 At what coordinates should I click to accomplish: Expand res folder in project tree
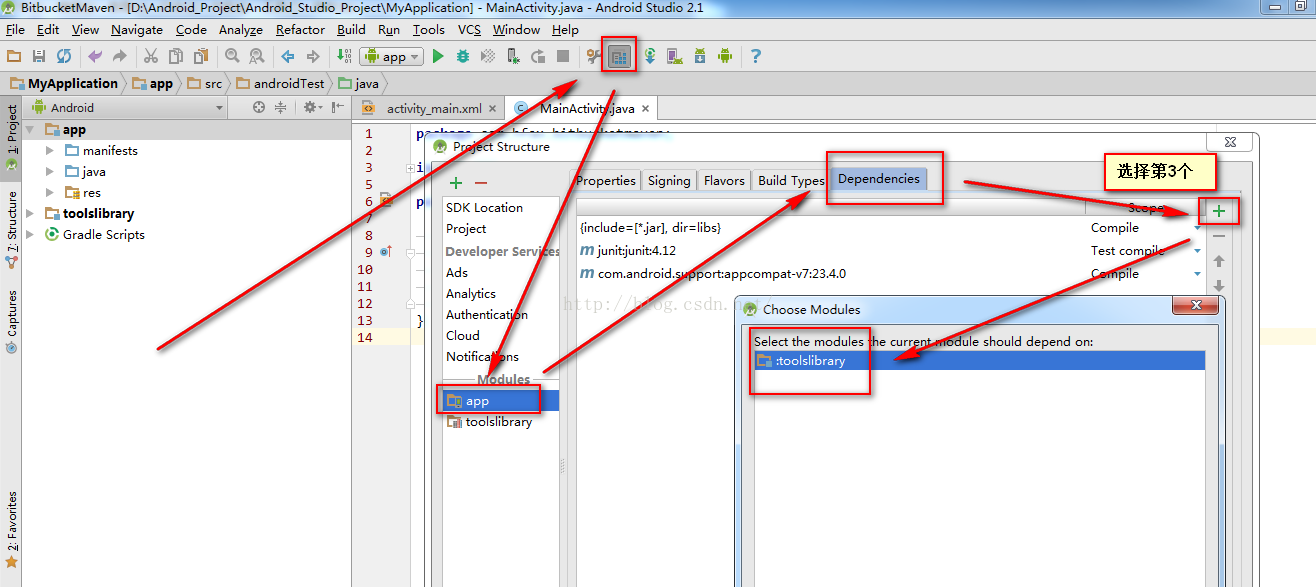tap(50, 192)
